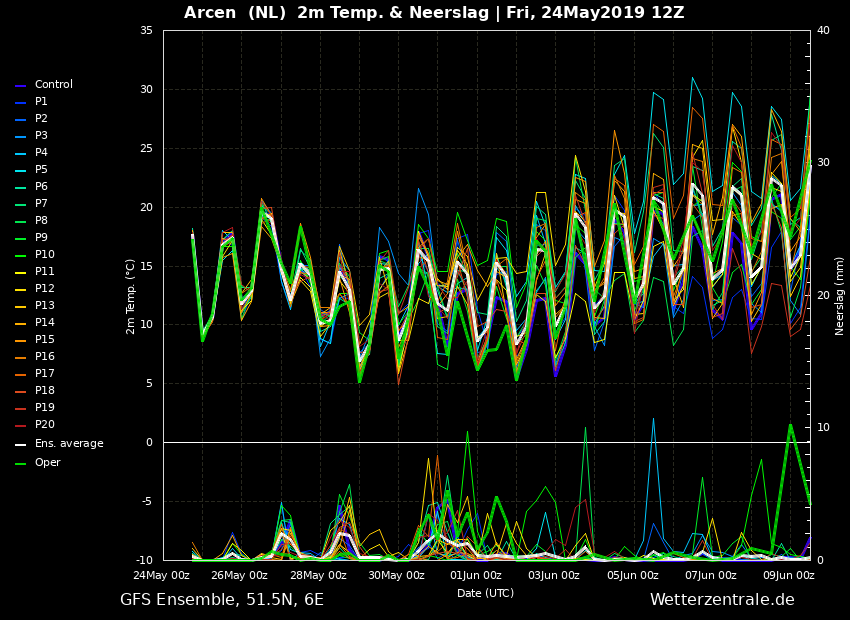Click the 05Jun 00z date axis label
This screenshot has width=850, height=620.
click(633, 575)
